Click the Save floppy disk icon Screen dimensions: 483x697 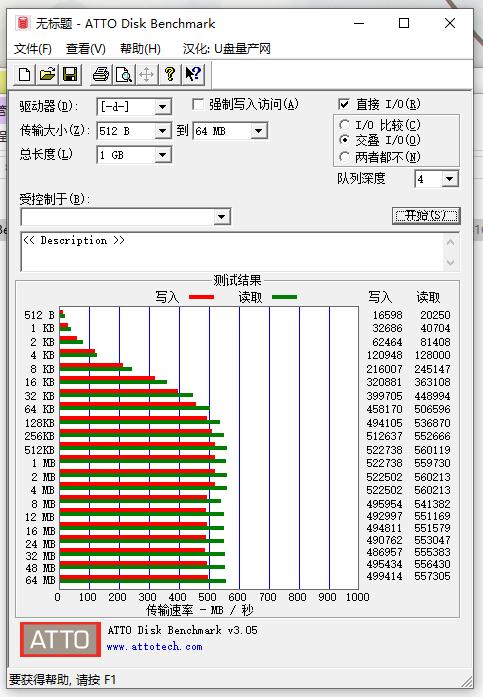[x=70, y=74]
